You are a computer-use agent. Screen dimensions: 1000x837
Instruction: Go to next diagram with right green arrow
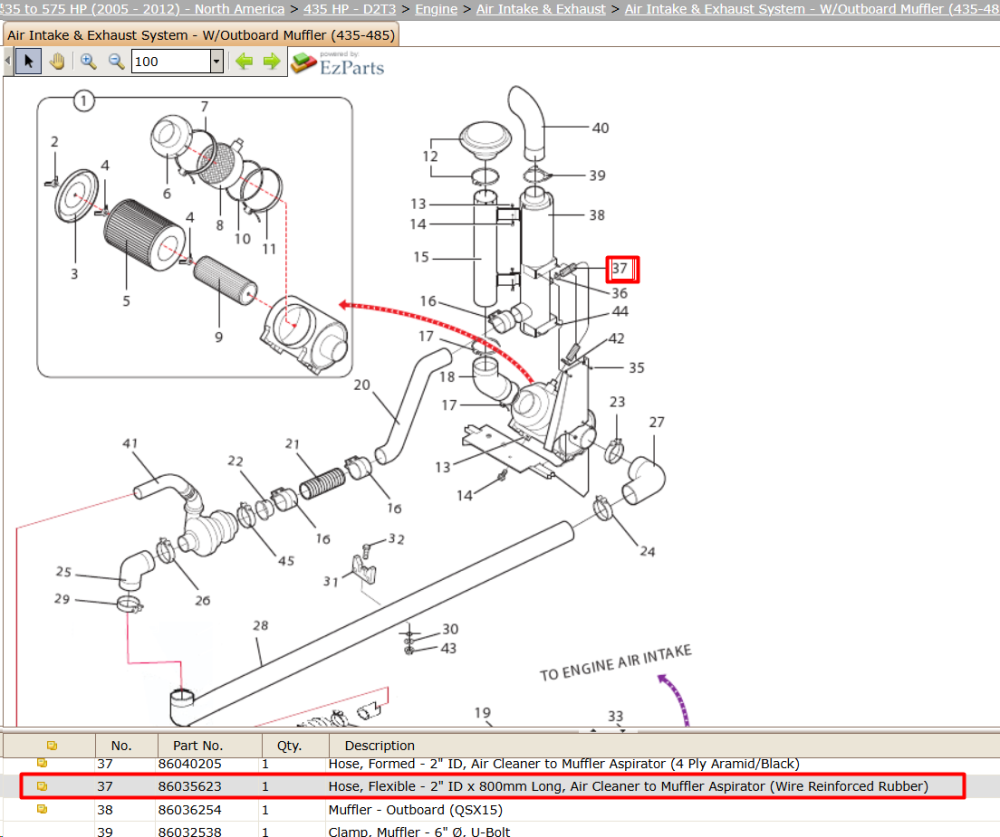coord(272,61)
